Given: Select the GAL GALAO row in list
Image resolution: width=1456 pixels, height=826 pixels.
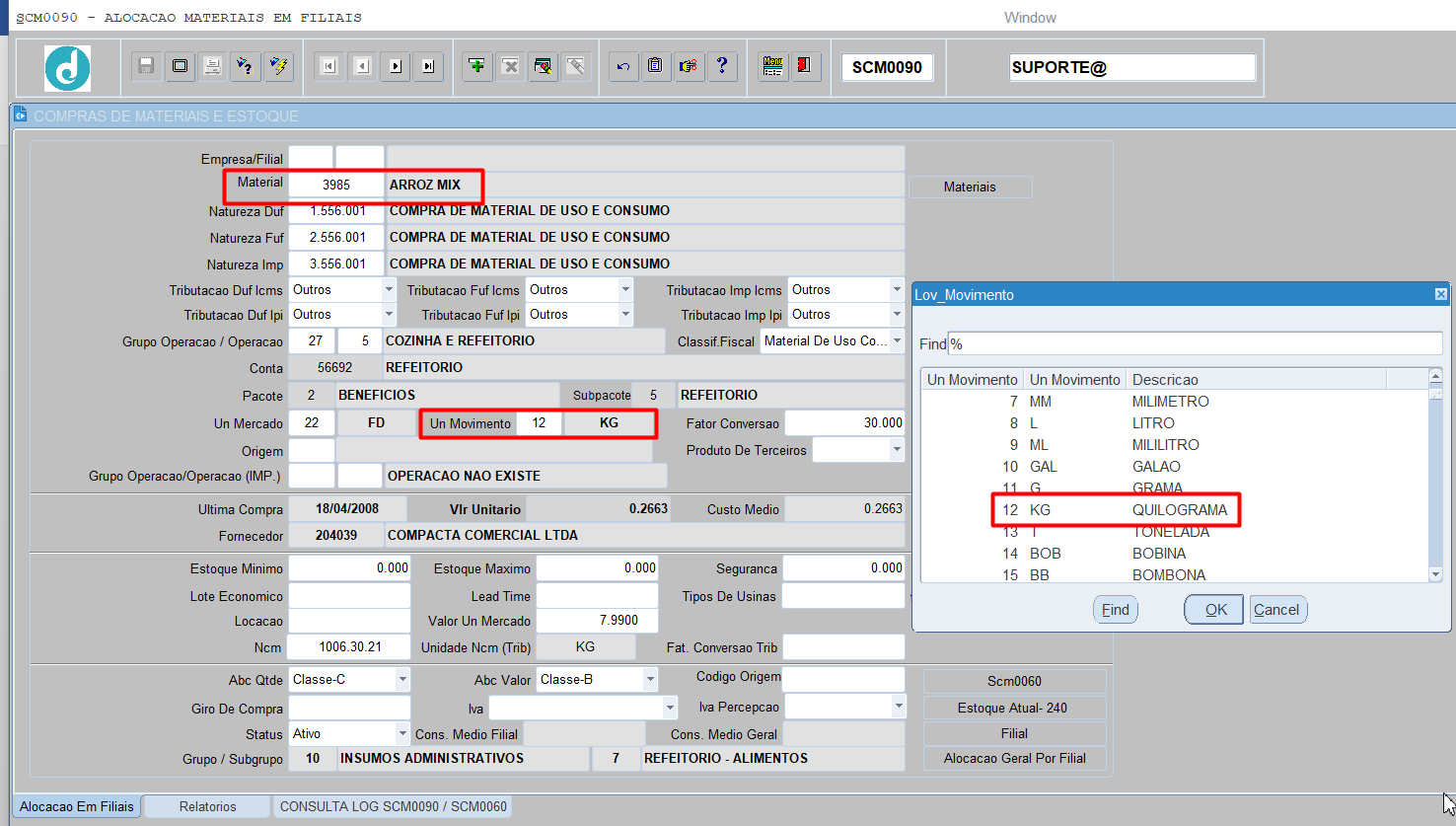Looking at the screenshot, I should coord(1175,467).
